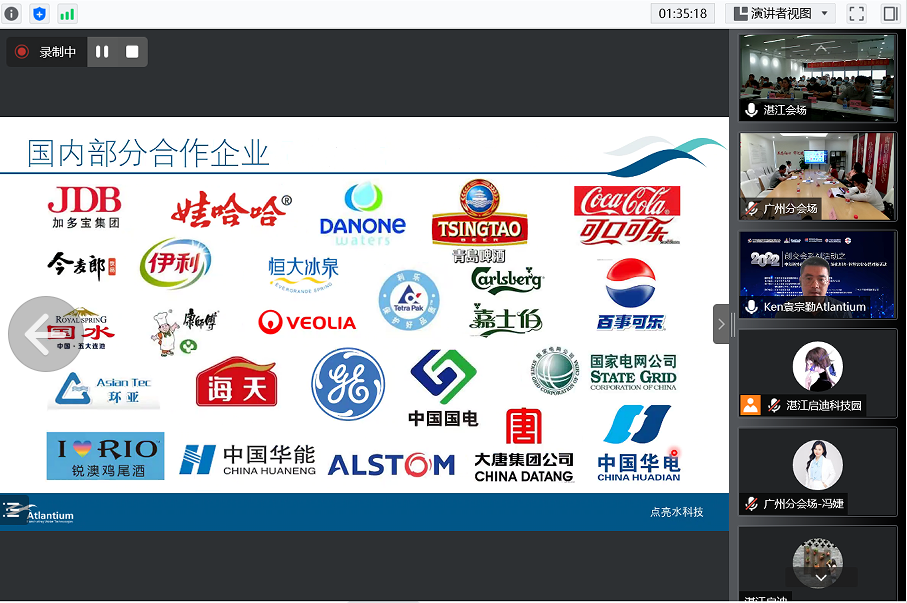Check the green network signal icon

[67, 13]
